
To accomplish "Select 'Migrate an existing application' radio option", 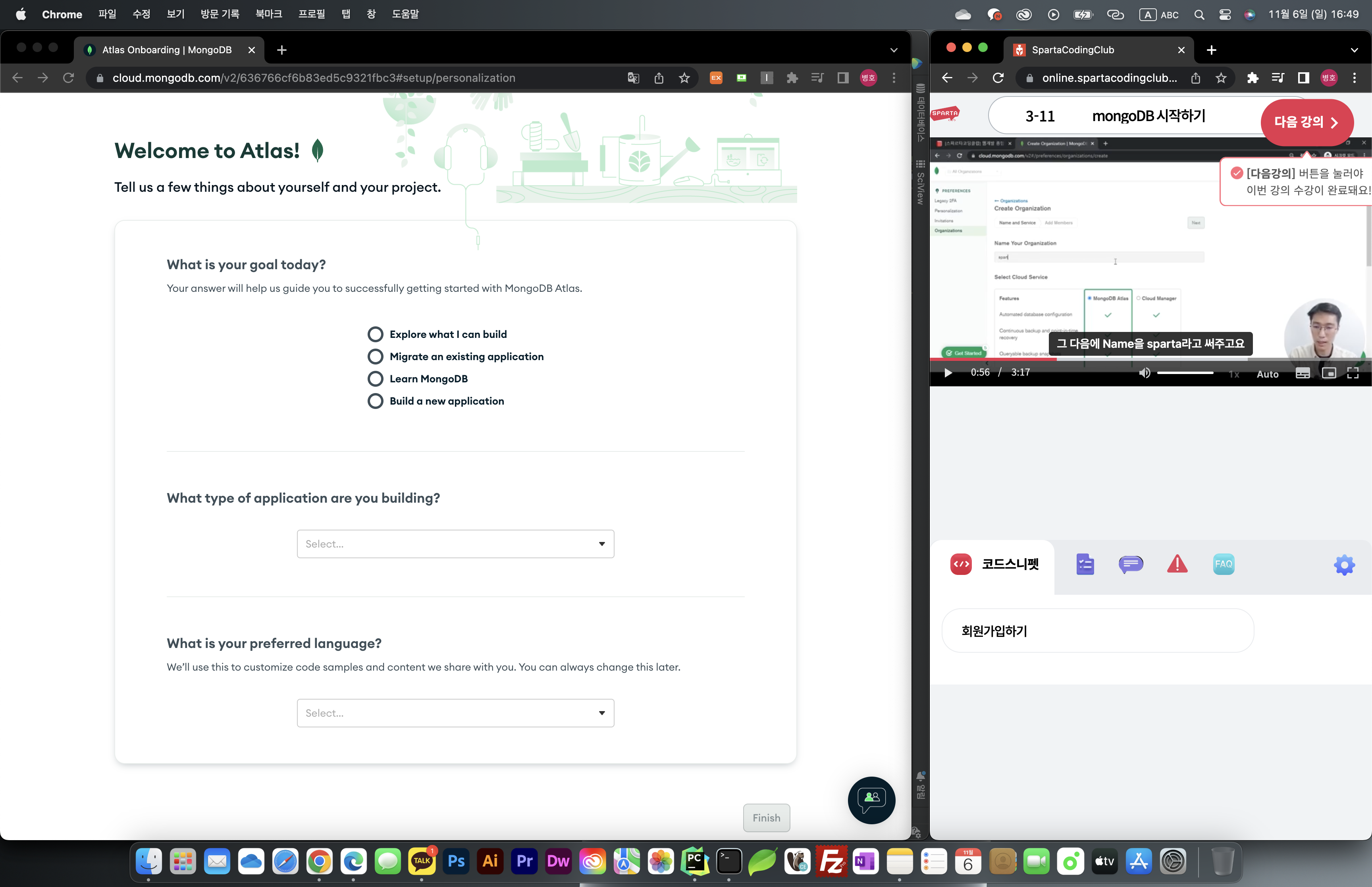I will click(376, 357).
